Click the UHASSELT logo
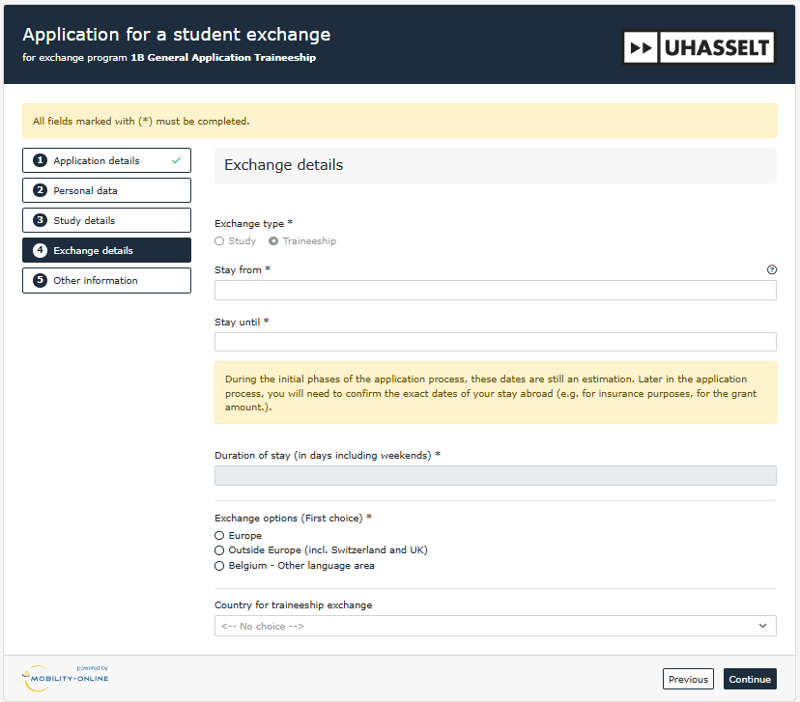The width and height of the screenshot is (800, 702). (699, 47)
